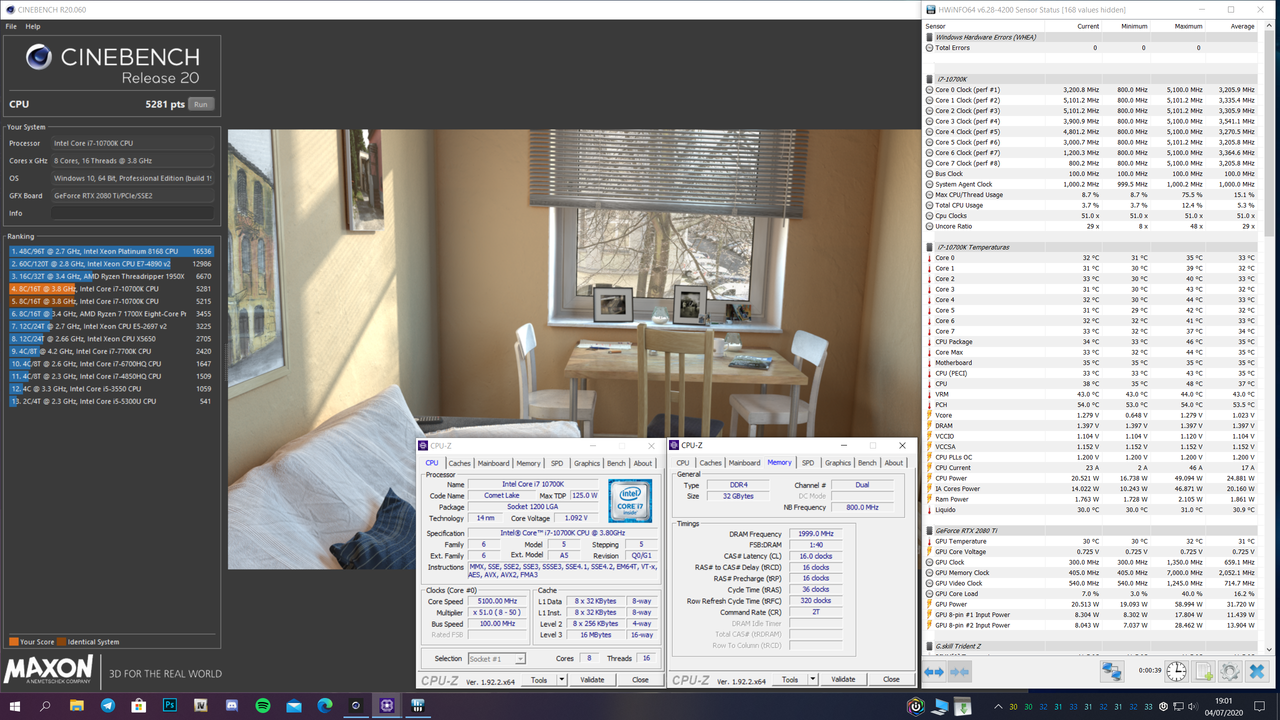Viewport: 1280px width, 720px height.
Task: Click the Intel Core i7 logo in CPU-Z
Action: click(629, 501)
